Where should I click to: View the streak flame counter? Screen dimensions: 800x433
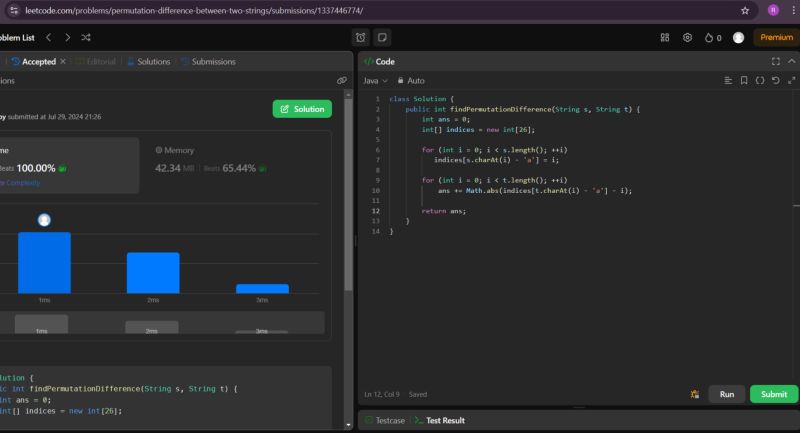(713, 37)
